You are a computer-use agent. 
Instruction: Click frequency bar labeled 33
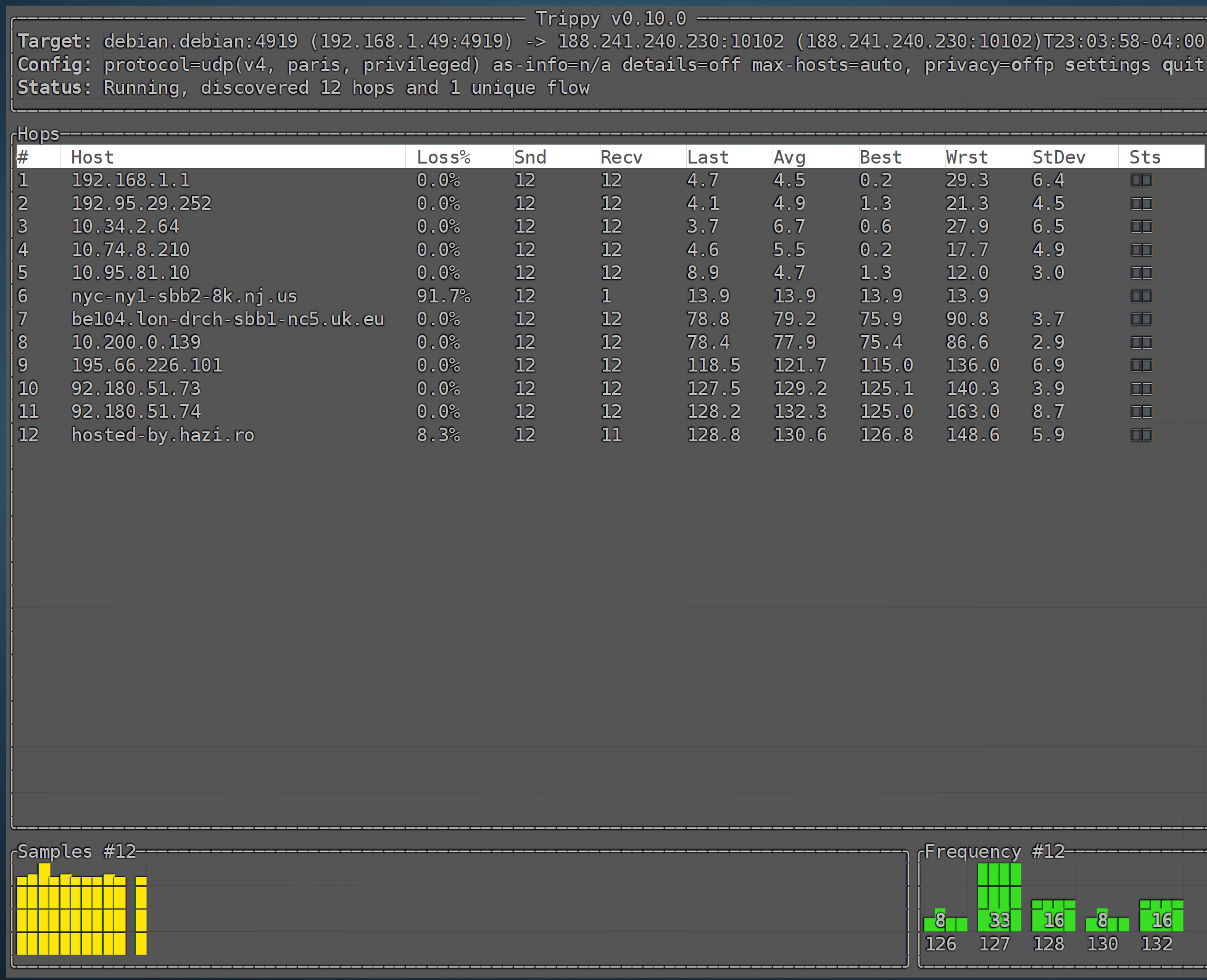(x=999, y=898)
